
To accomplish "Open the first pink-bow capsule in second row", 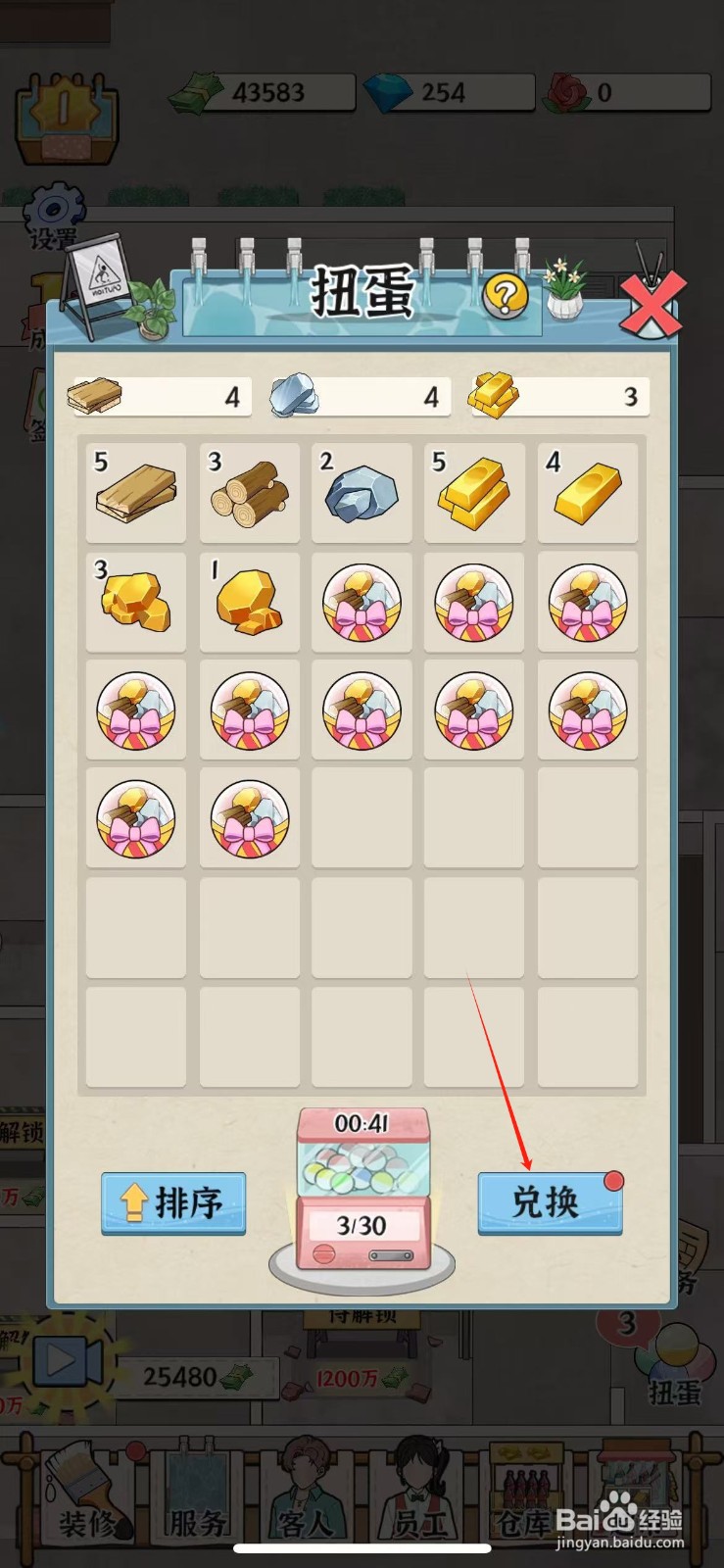I will [x=362, y=602].
